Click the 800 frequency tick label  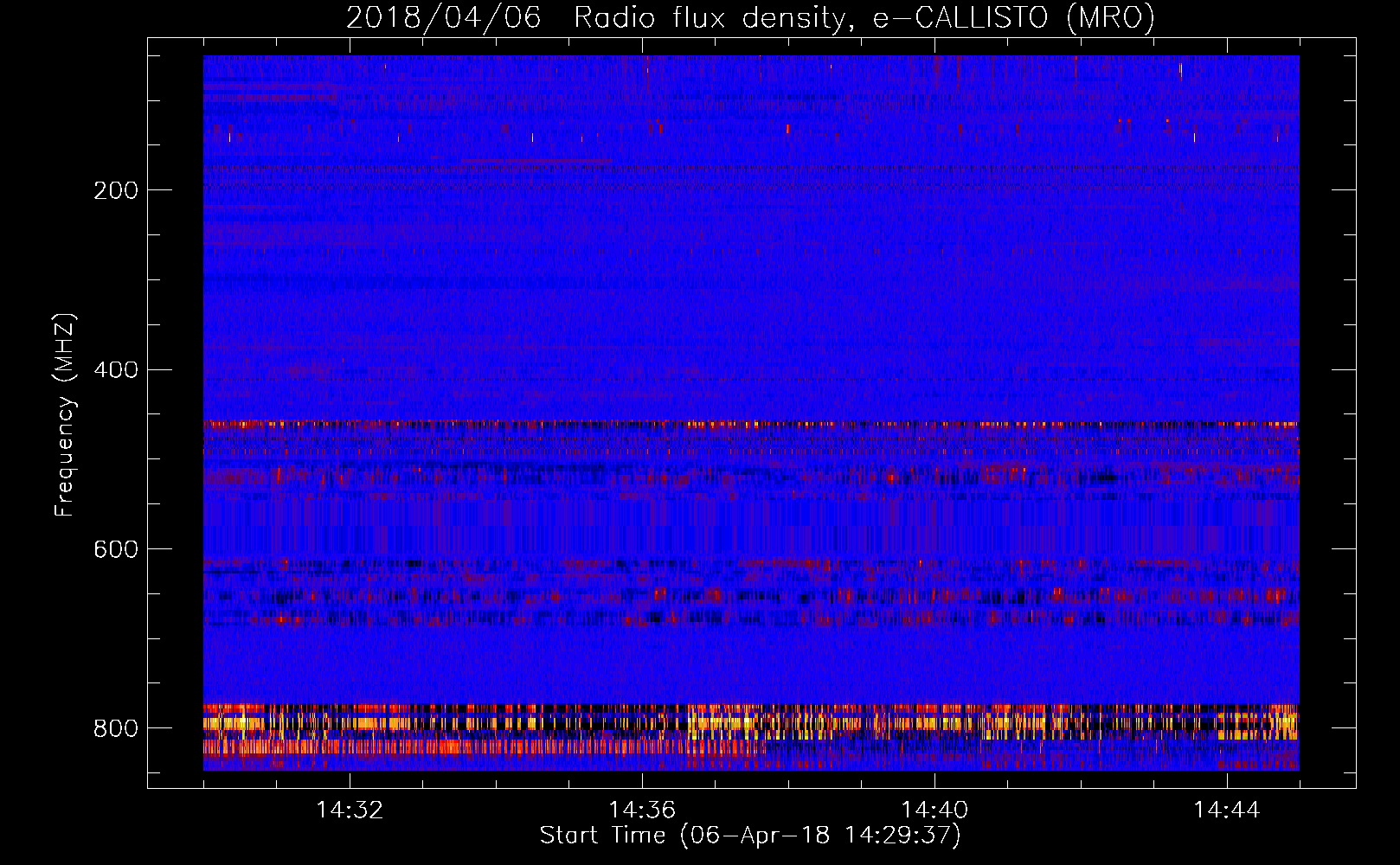pyautogui.click(x=116, y=728)
